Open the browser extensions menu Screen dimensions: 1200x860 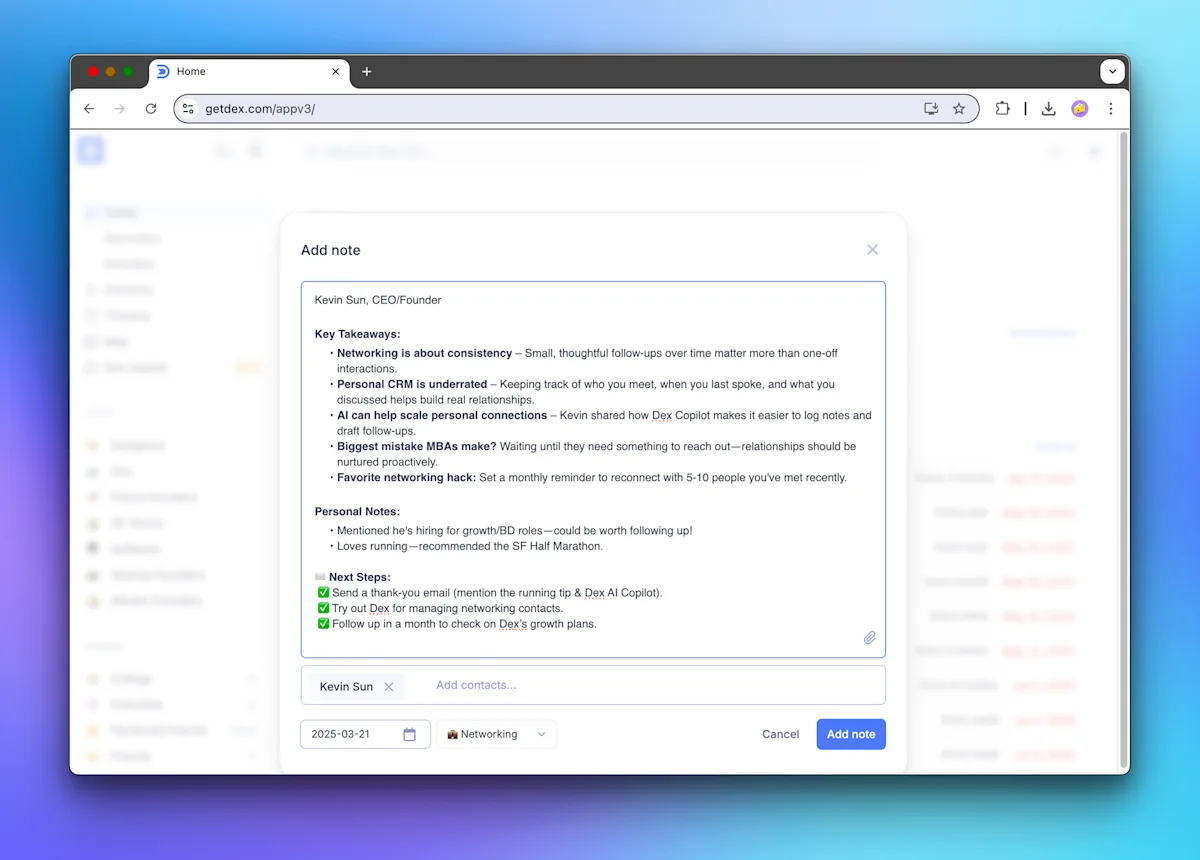(x=1002, y=109)
